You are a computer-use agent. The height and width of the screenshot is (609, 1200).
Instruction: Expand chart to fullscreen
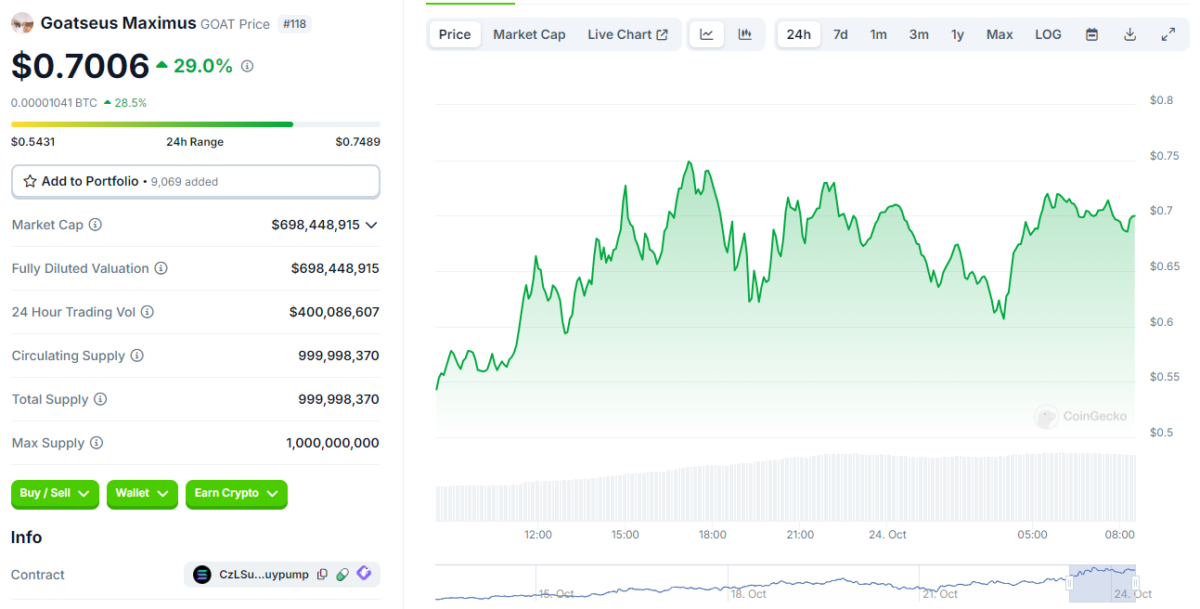coord(1168,34)
